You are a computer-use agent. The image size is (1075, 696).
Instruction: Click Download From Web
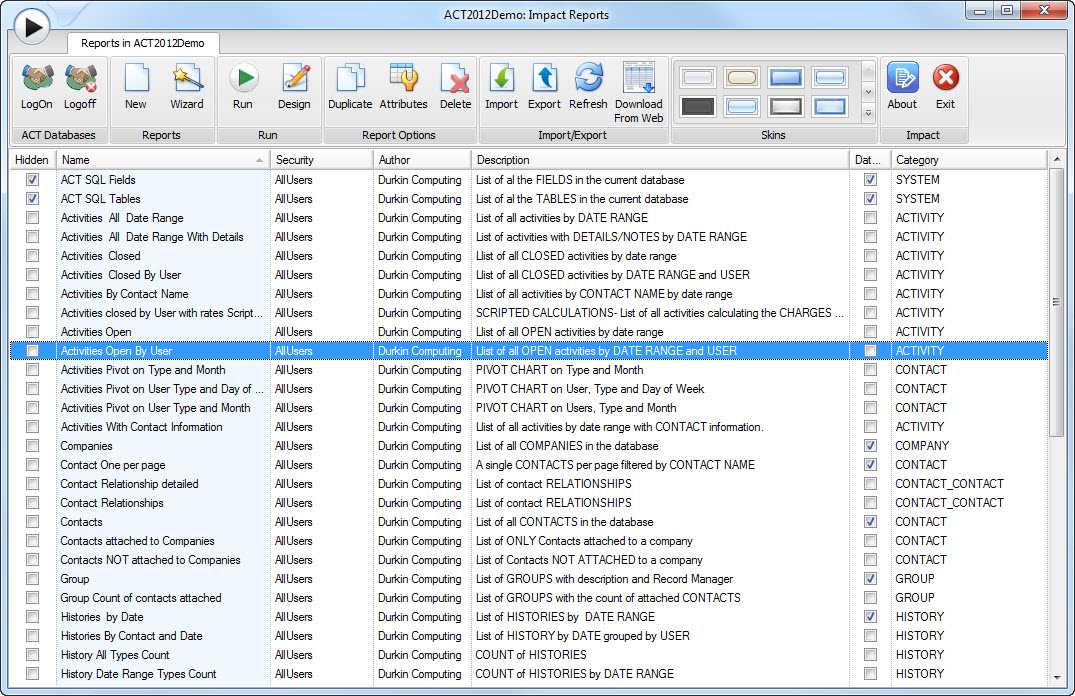tap(638, 93)
